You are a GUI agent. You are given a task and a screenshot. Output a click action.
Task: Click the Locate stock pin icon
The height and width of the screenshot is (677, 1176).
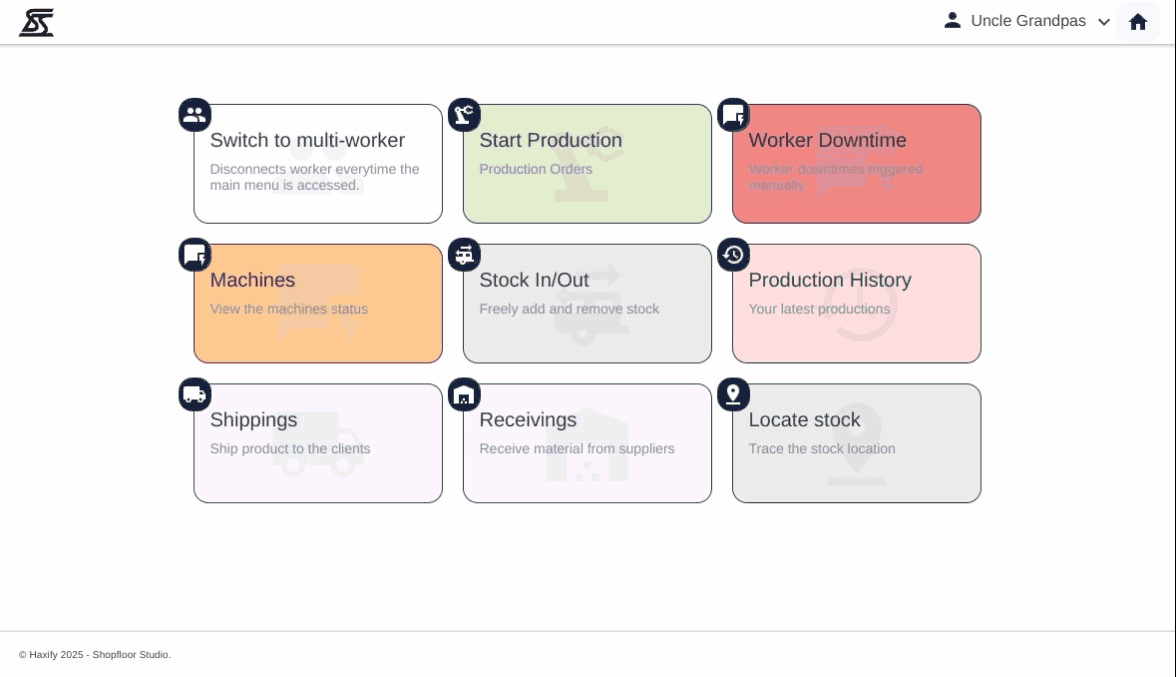(733, 394)
